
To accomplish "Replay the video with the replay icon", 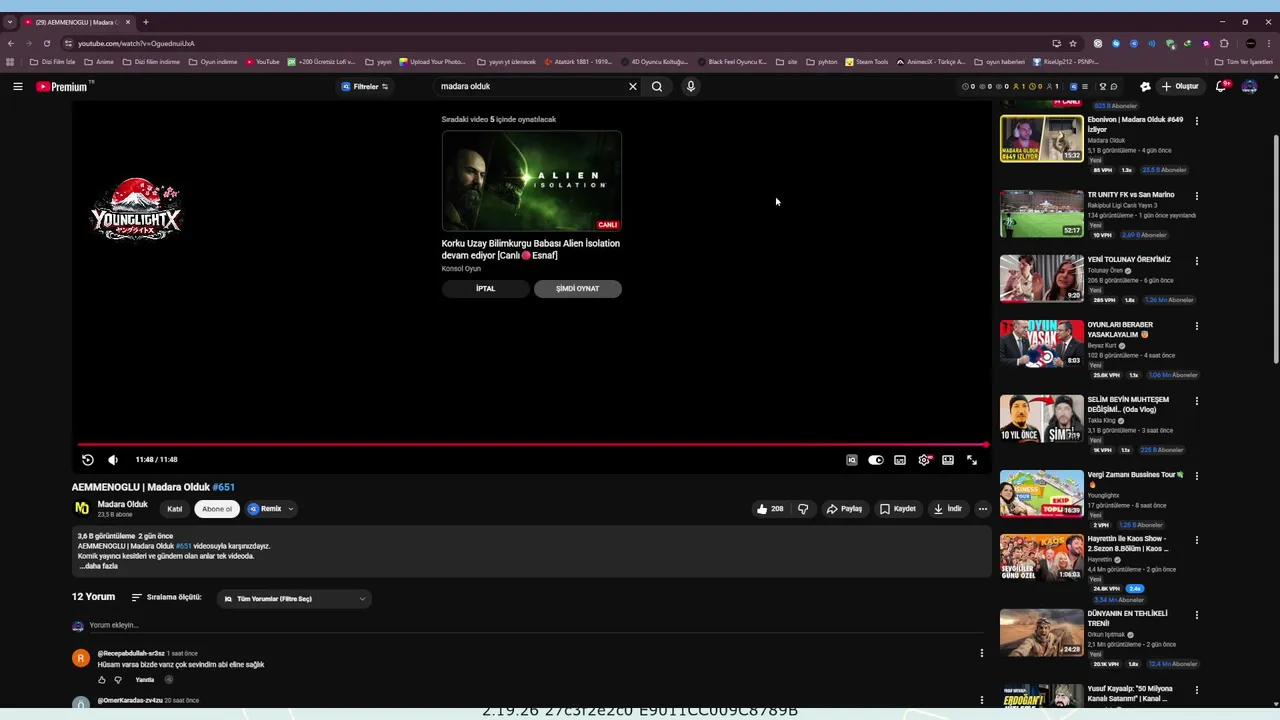I will click(88, 460).
